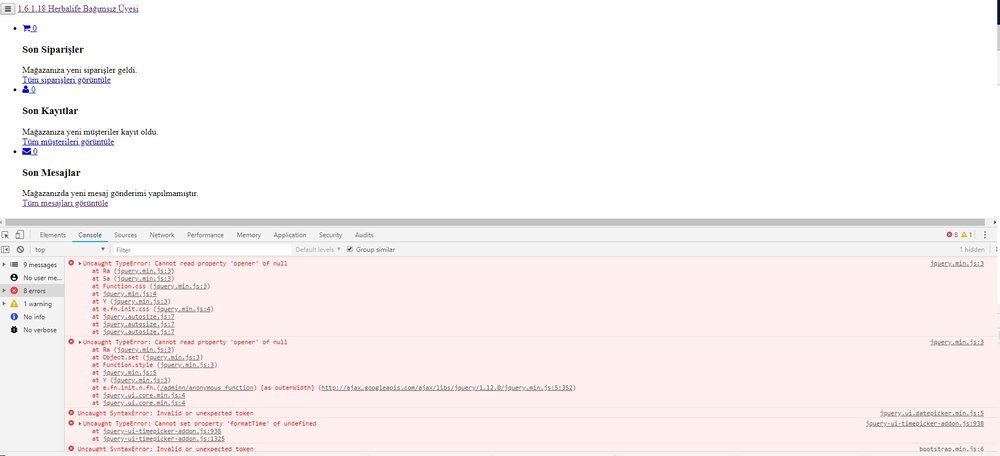Switch to the Sources tab
The image size is (1000, 456).
126,235
